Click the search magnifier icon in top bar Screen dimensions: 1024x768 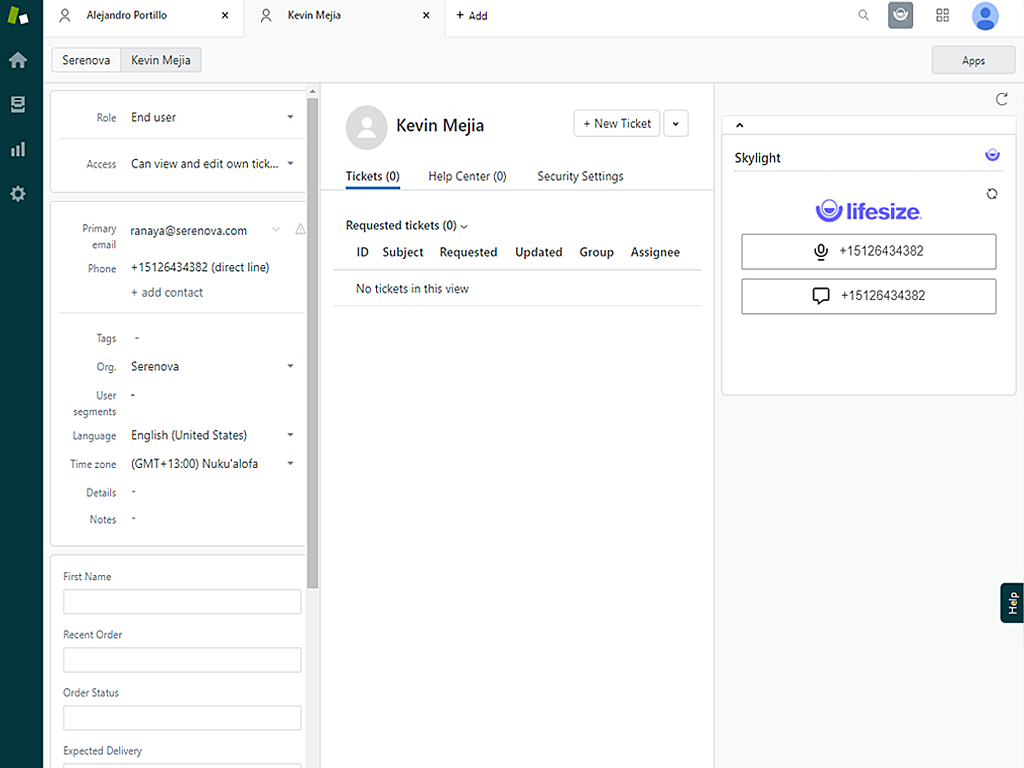point(864,16)
